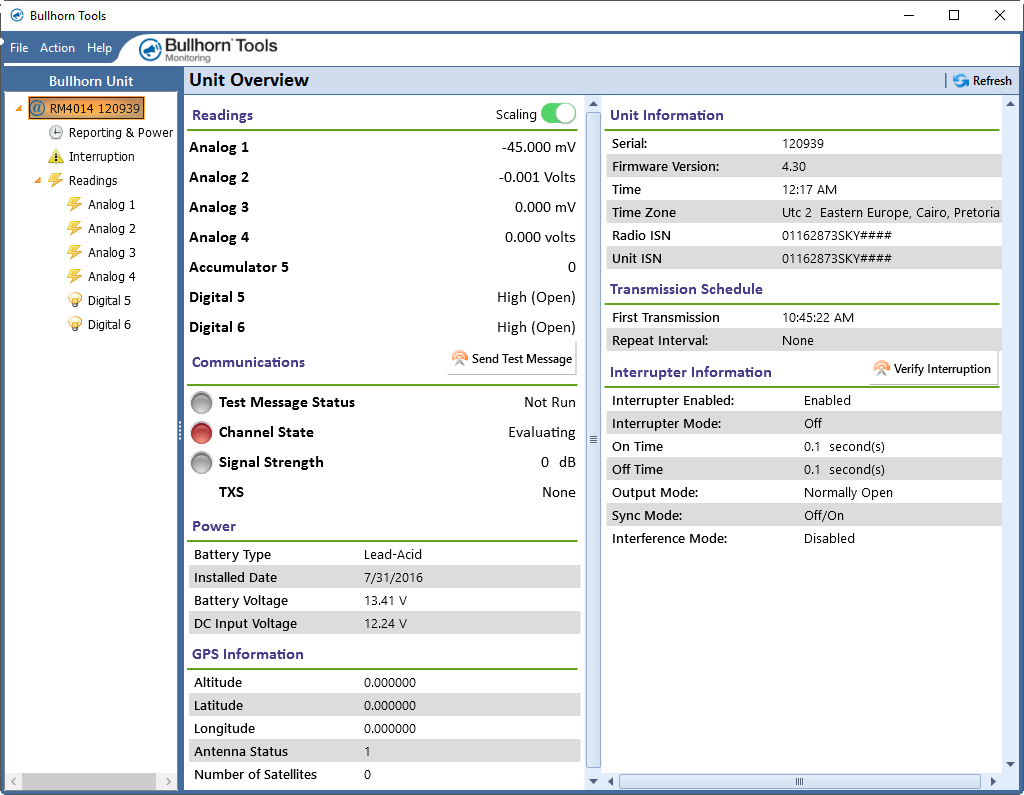The width and height of the screenshot is (1024, 795).
Task: Click the lightning icon next to Analog 3 tree node
Action: coord(75,252)
